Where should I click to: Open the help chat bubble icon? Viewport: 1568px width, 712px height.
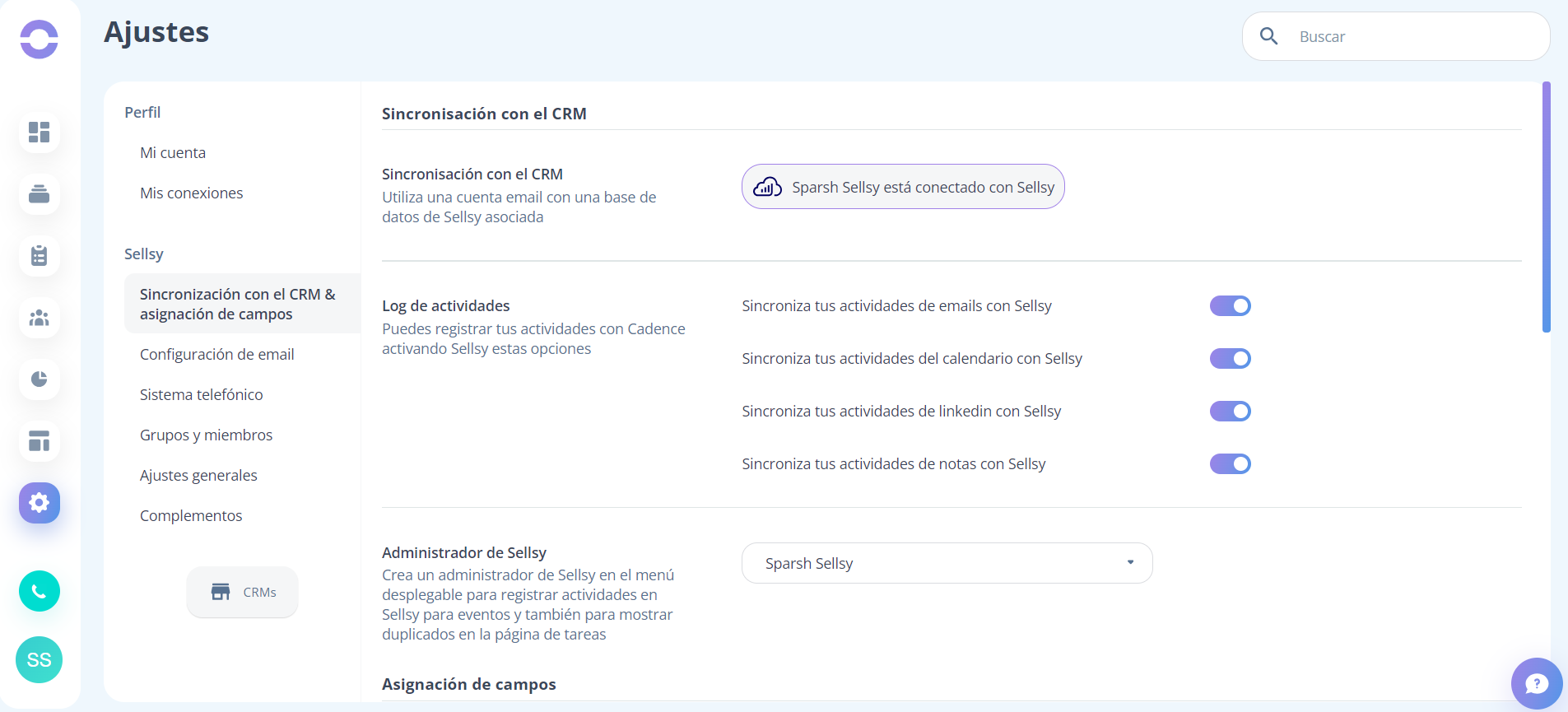(1536, 683)
